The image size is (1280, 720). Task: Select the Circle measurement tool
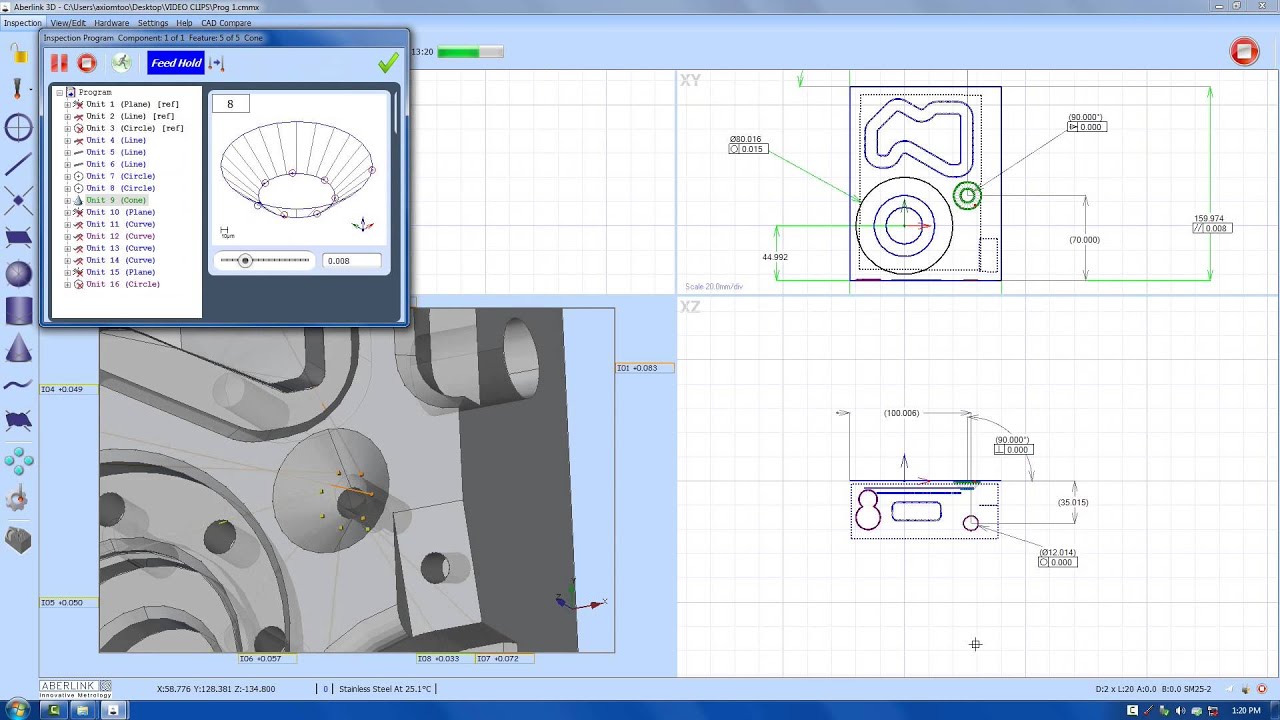pos(18,127)
